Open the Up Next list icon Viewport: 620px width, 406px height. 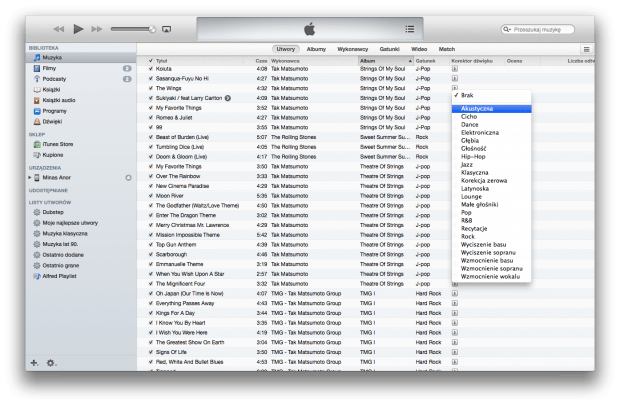coord(410,29)
